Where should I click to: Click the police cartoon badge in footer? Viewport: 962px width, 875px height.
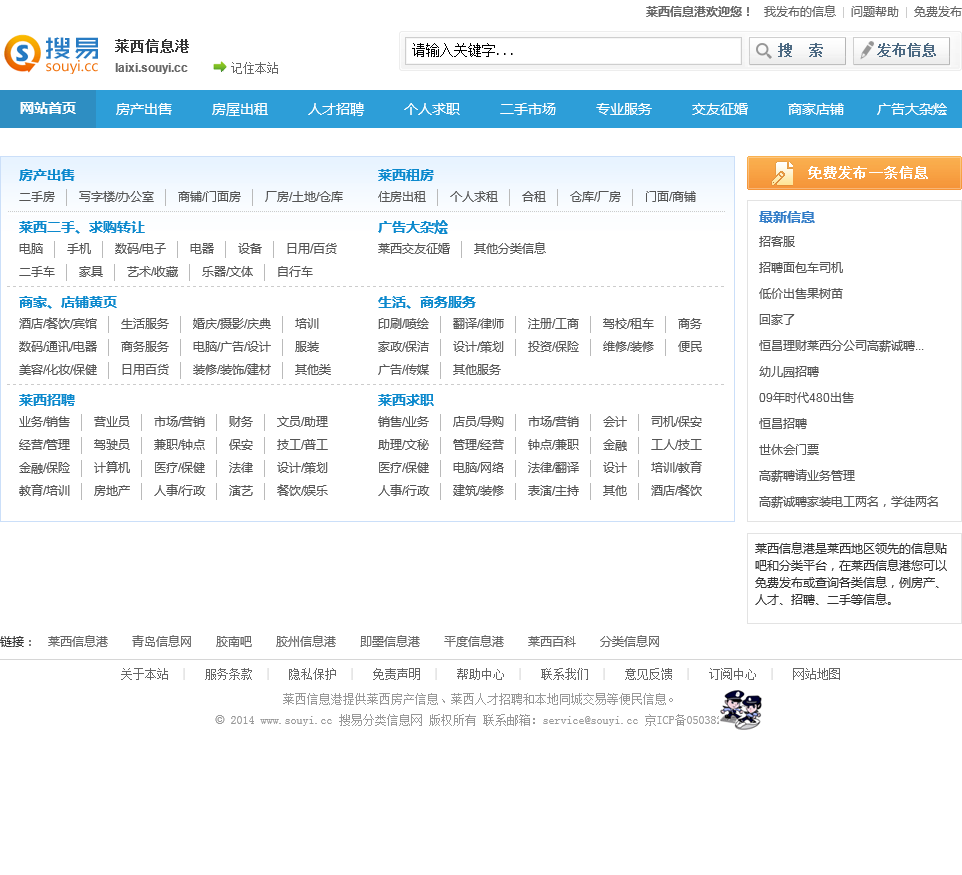[741, 710]
